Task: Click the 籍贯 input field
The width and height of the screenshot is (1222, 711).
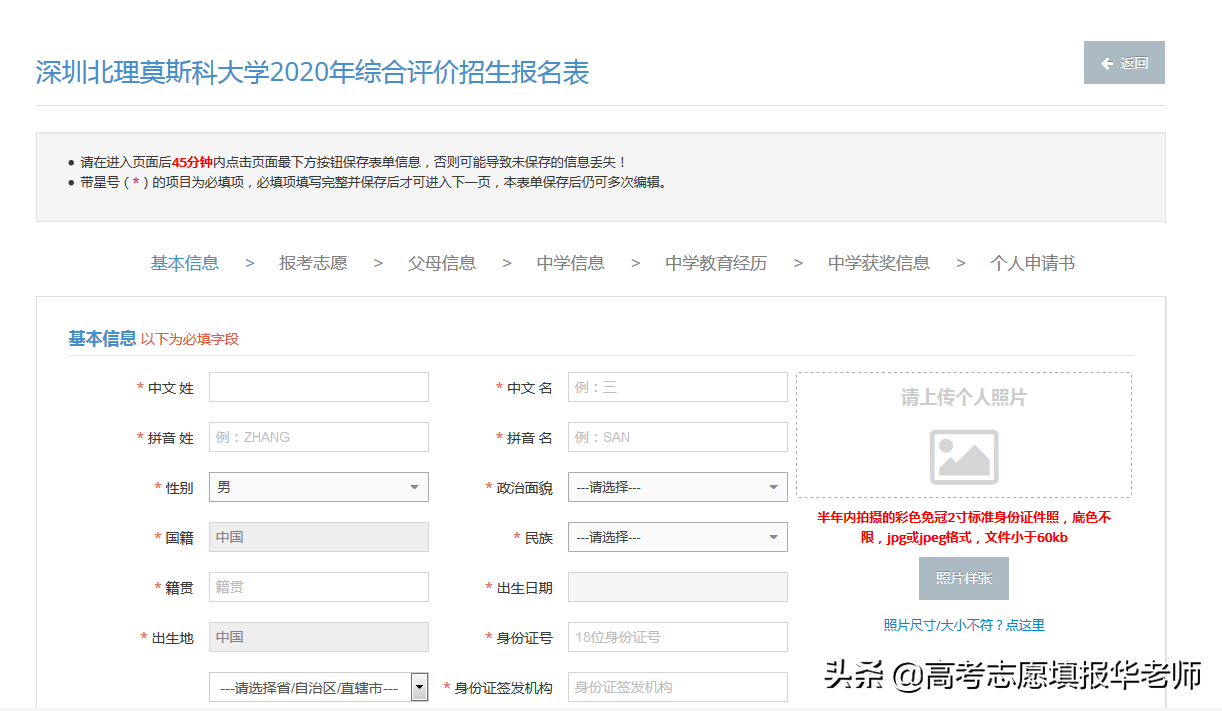Action: 318,587
